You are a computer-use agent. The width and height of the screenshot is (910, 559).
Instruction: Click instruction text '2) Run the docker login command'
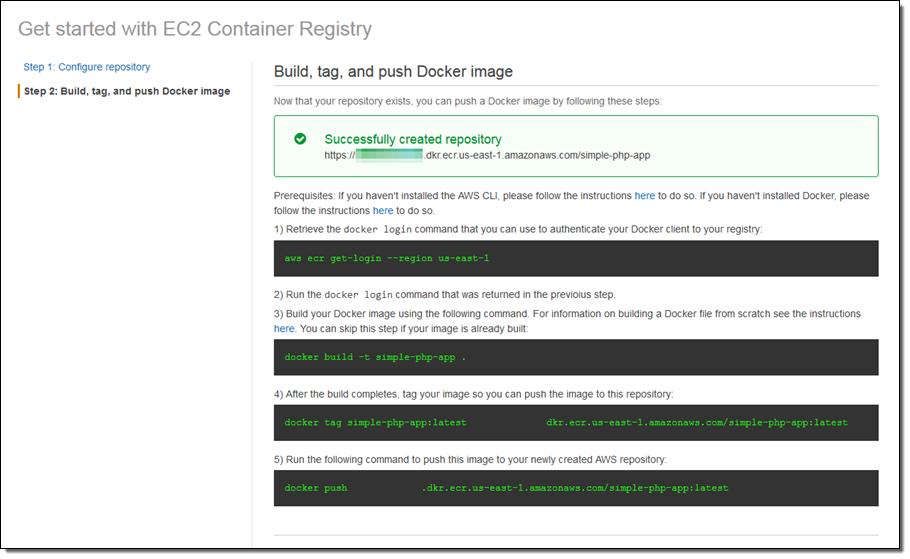point(445,295)
